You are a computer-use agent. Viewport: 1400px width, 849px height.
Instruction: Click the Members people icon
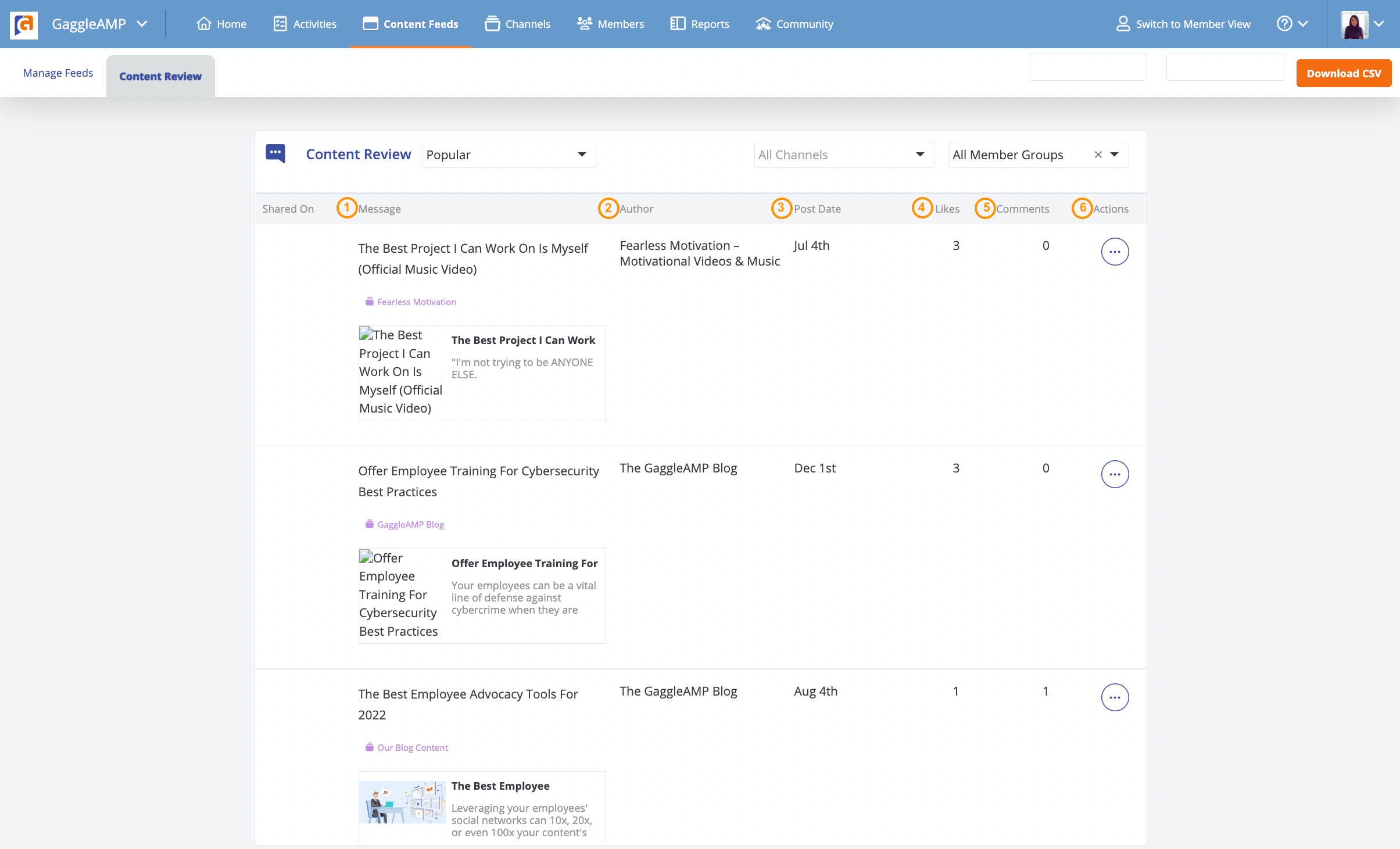point(584,23)
